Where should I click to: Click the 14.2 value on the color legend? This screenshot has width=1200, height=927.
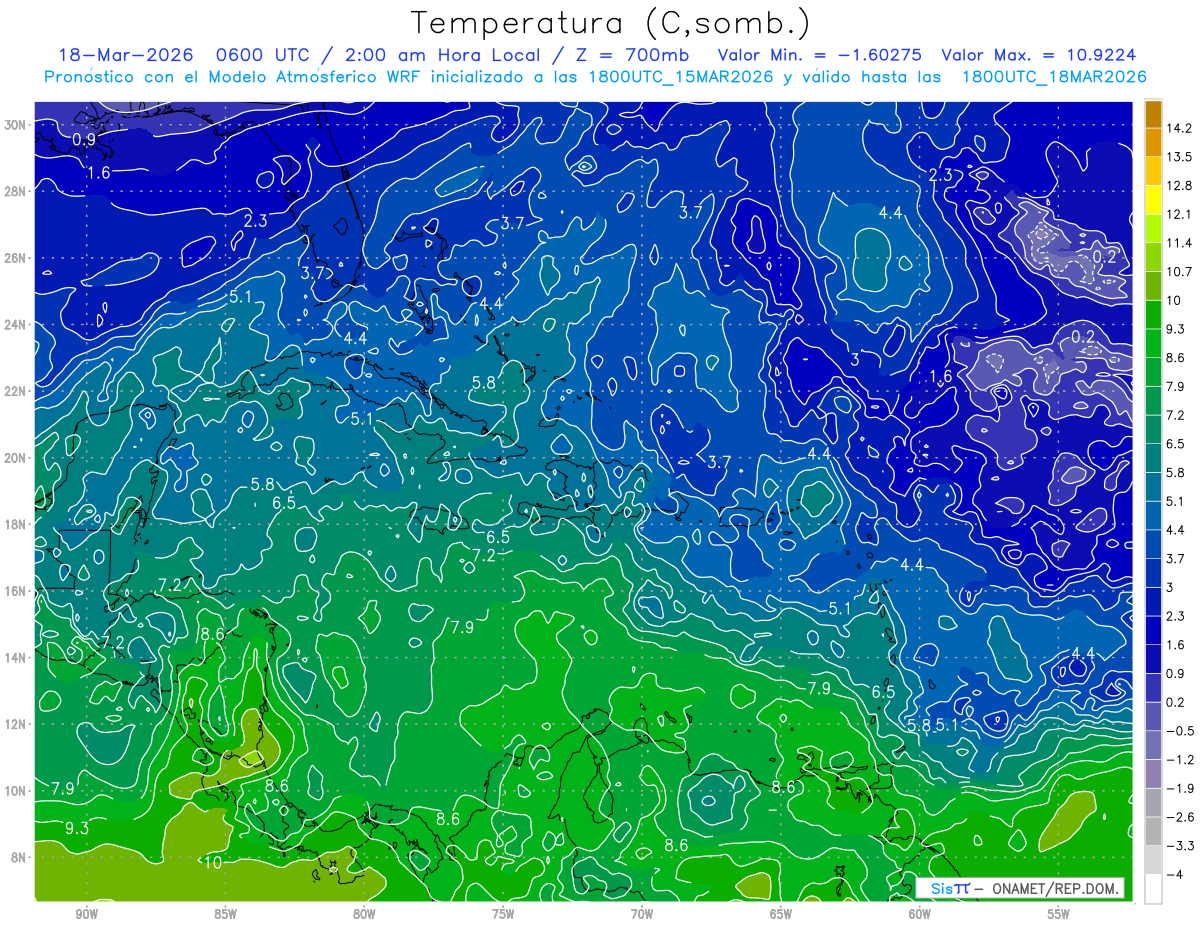click(x=1178, y=128)
